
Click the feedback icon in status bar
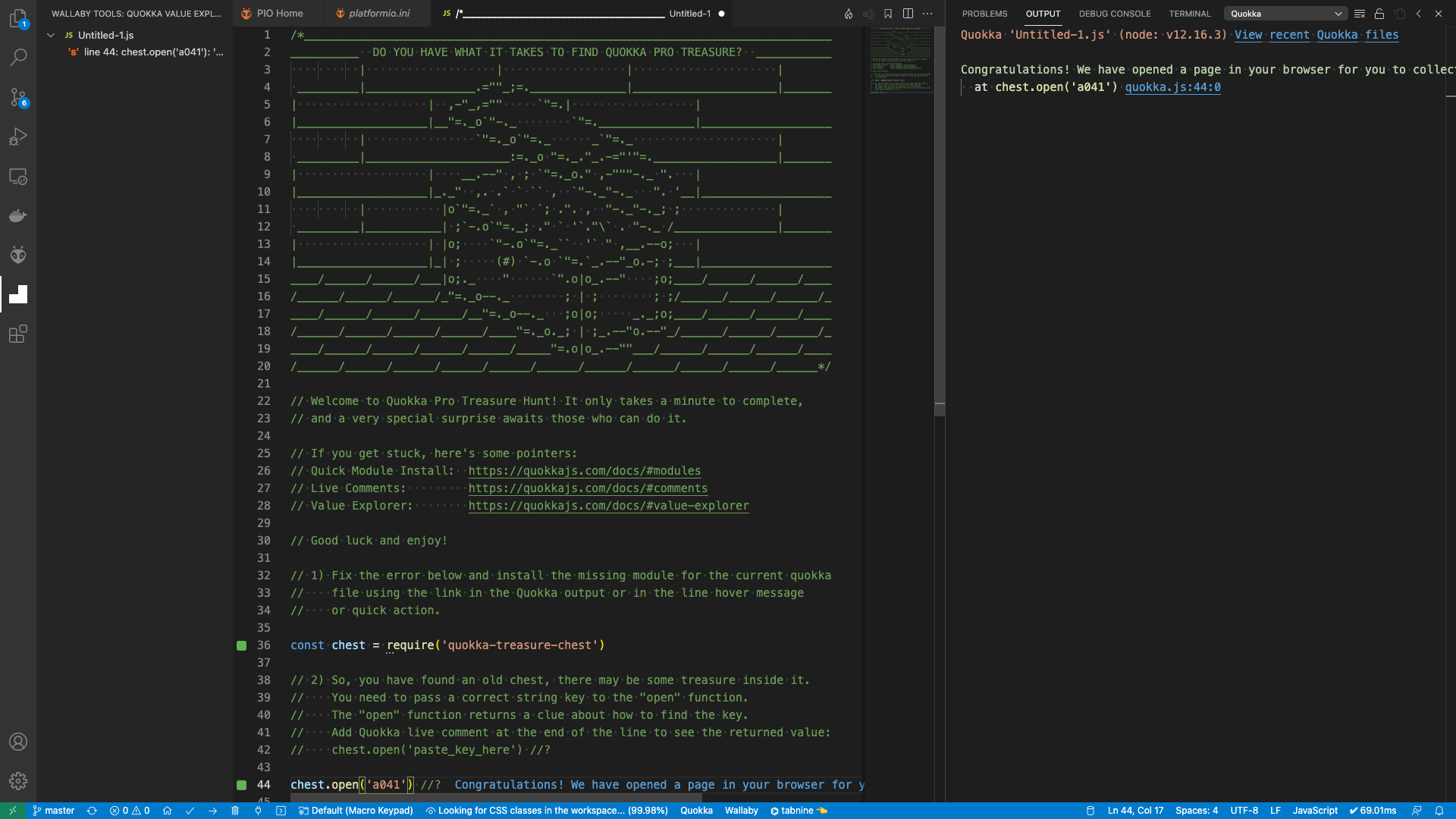point(1417,811)
